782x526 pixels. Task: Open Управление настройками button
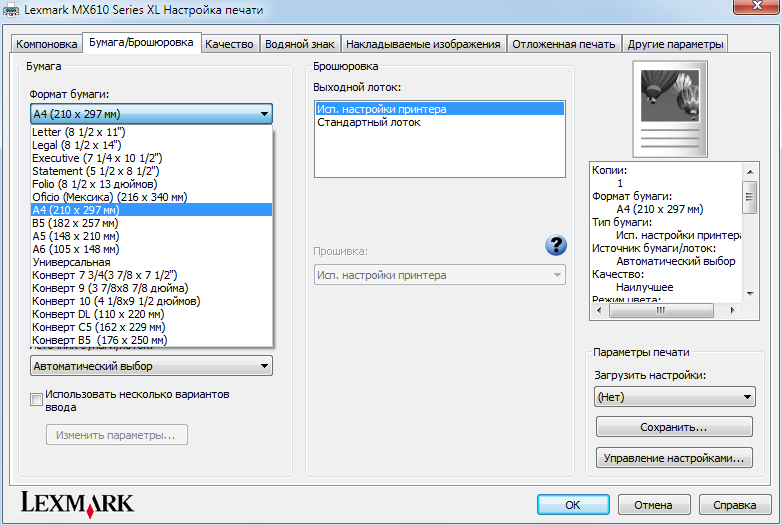[x=674, y=458]
